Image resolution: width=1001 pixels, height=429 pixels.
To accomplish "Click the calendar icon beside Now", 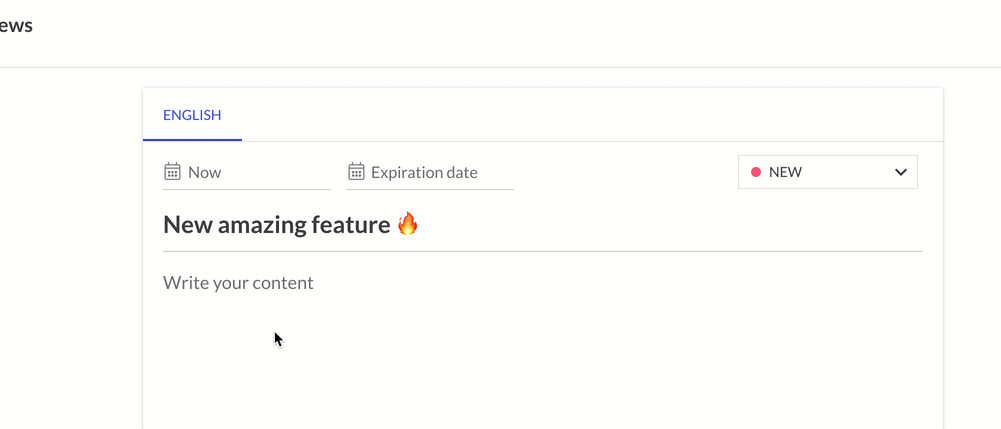I will pyautogui.click(x=172, y=172).
